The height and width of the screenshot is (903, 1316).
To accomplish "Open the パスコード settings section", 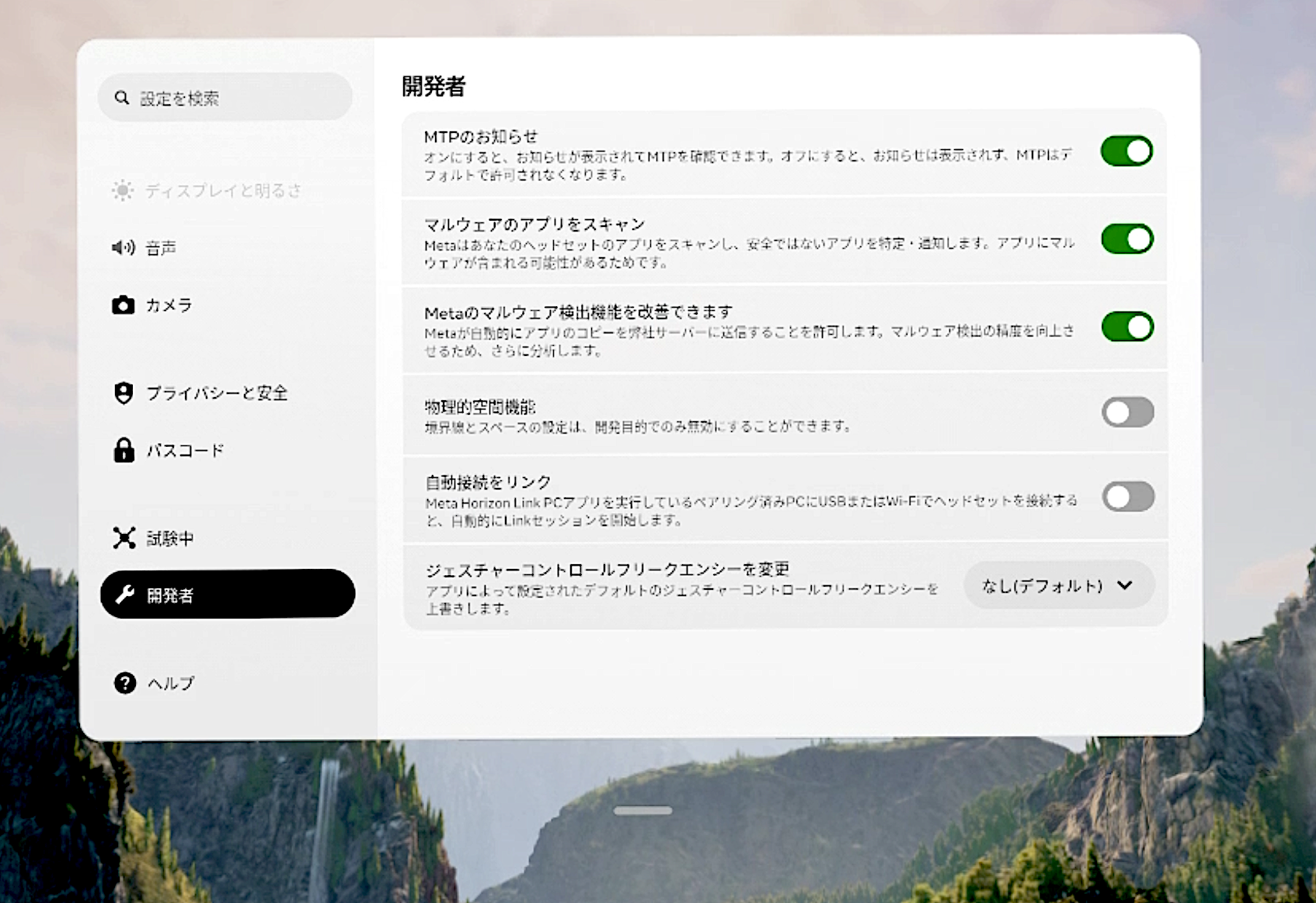I will (x=226, y=450).
